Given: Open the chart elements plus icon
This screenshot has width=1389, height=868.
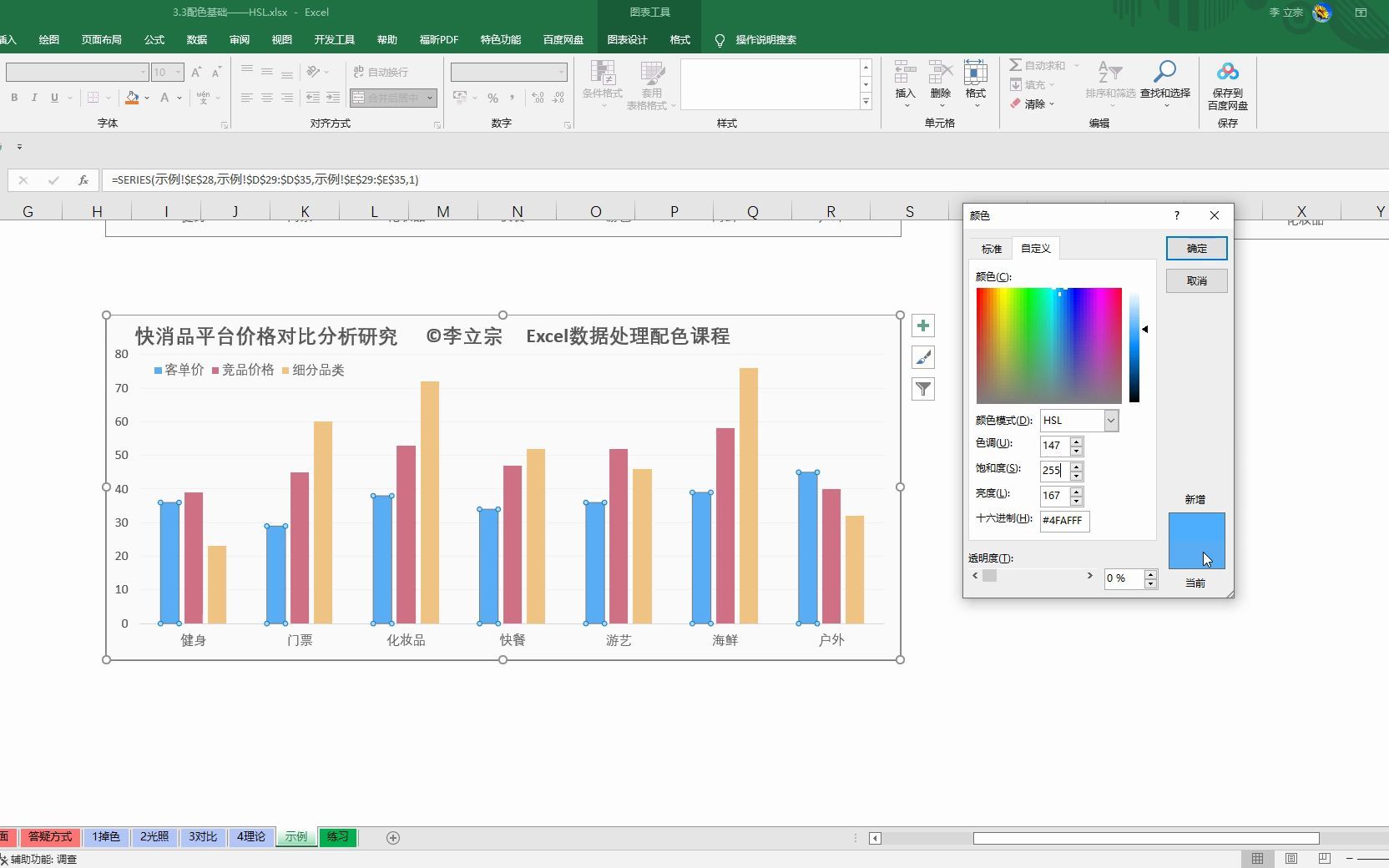Looking at the screenshot, I should point(922,325).
